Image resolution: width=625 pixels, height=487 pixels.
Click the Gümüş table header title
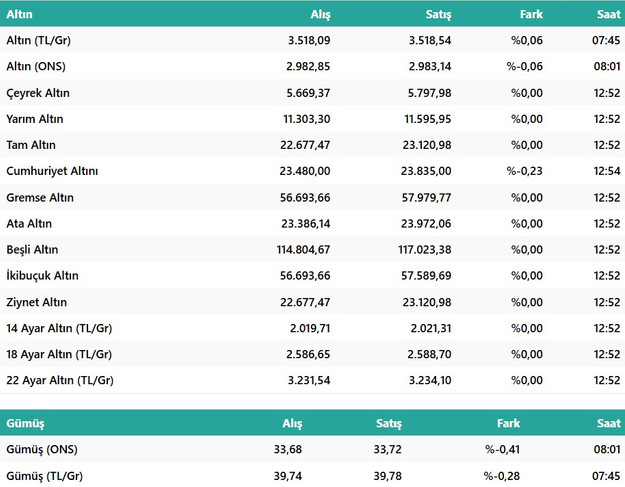point(25,423)
